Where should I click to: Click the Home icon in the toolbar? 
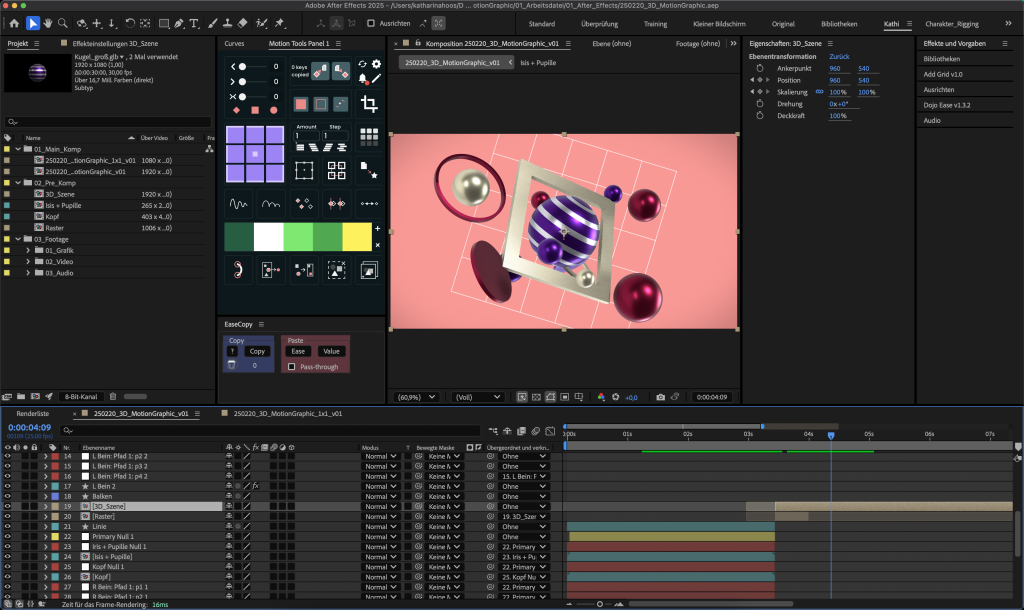[x=14, y=23]
